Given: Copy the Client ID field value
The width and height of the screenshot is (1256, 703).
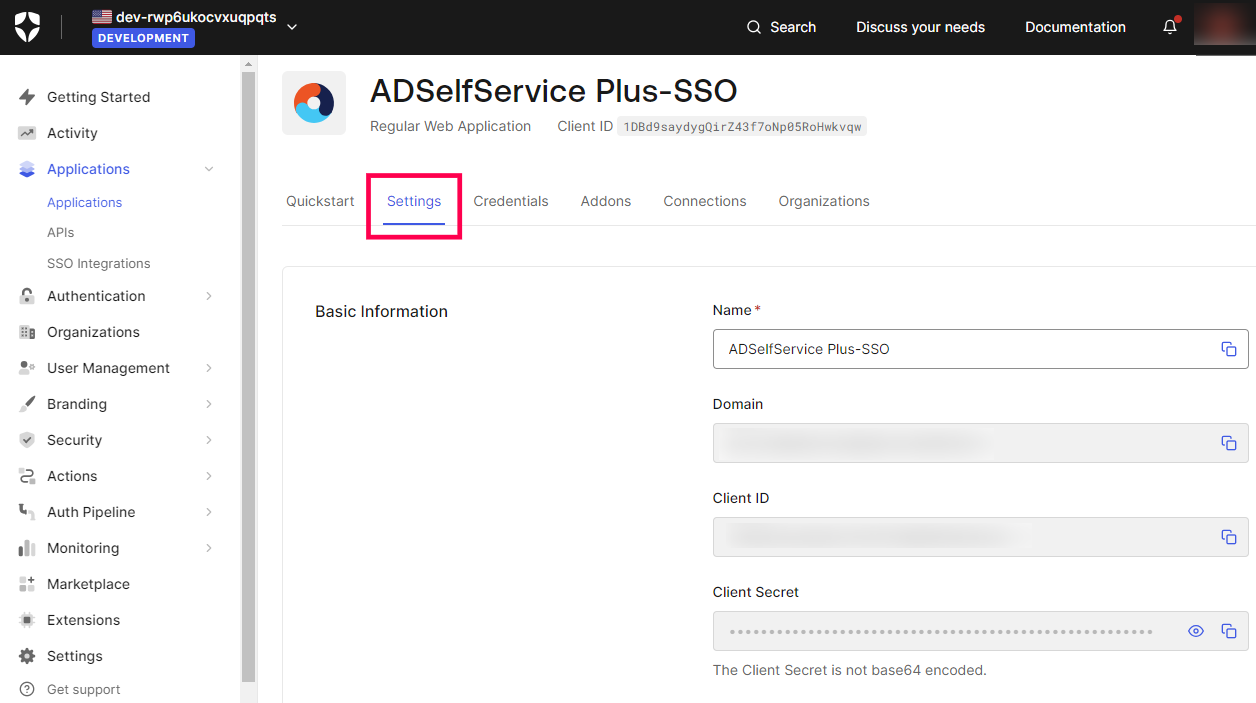Looking at the screenshot, I should tap(1228, 537).
